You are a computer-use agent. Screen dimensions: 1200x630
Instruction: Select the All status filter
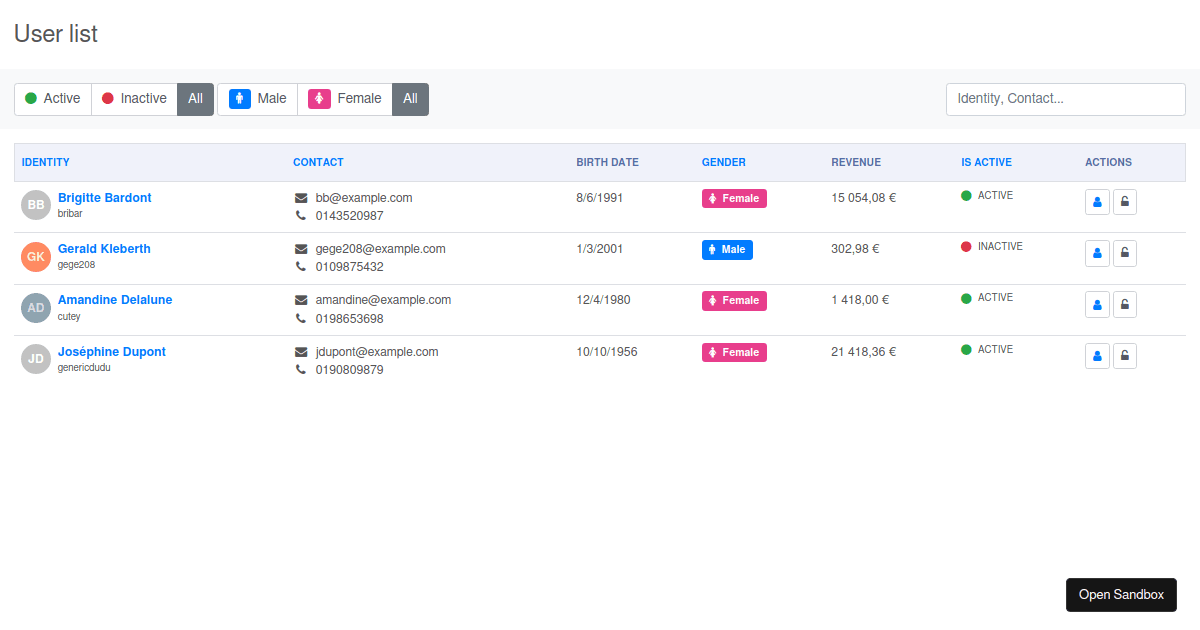(x=195, y=98)
